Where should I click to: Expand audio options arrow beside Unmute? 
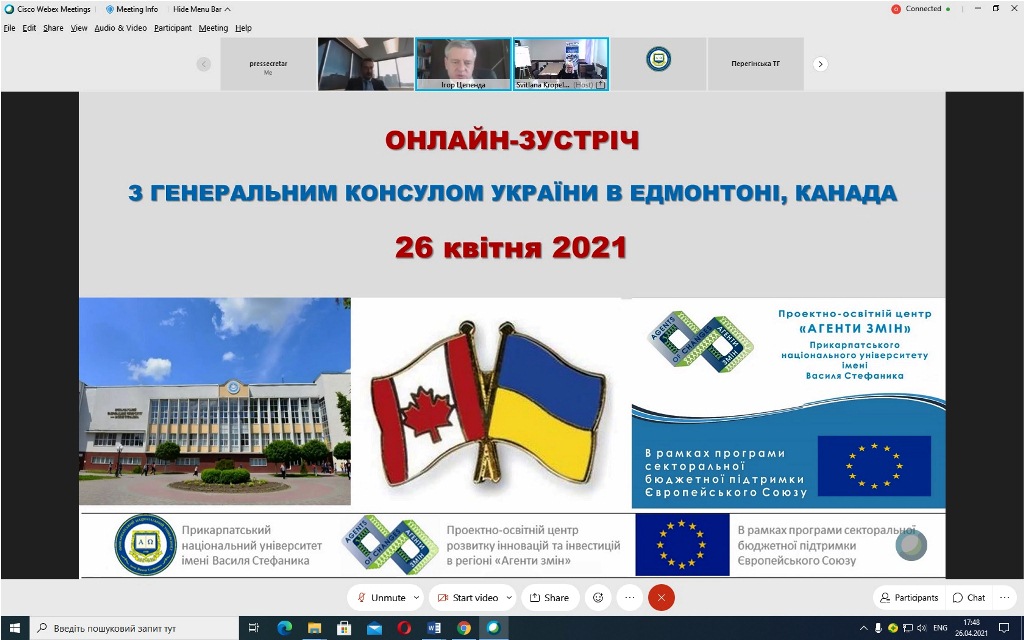(x=415, y=597)
